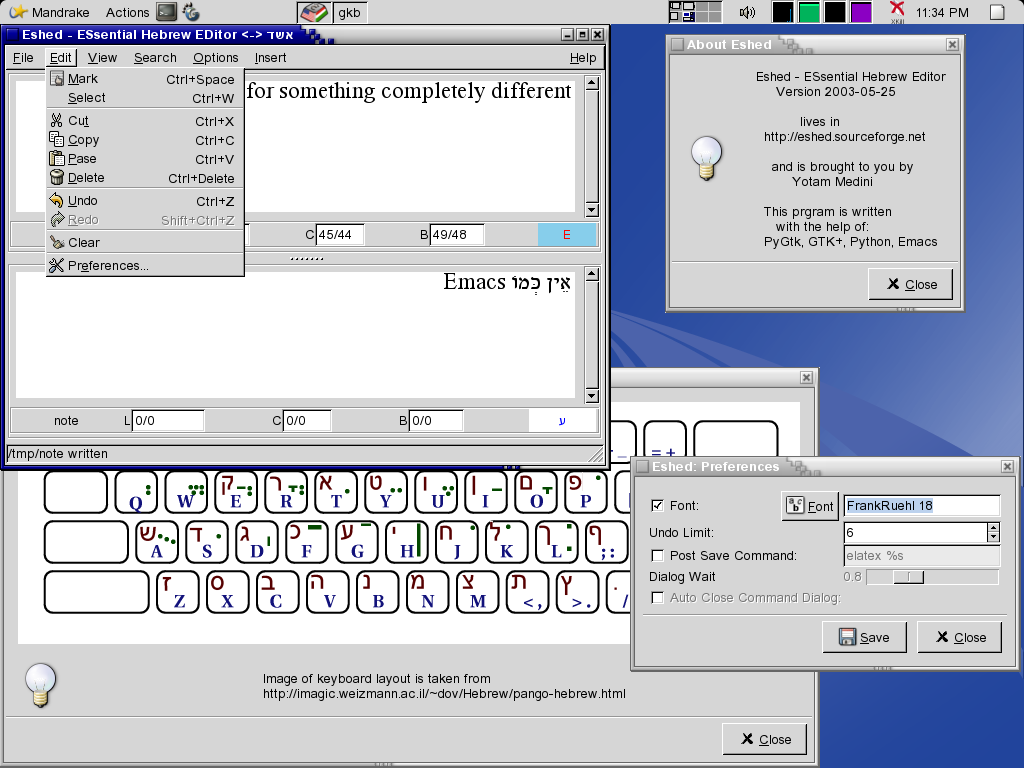Click the gkb keyboard flag applet
Image resolution: width=1024 pixels, height=768 pixels.
click(x=314, y=12)
